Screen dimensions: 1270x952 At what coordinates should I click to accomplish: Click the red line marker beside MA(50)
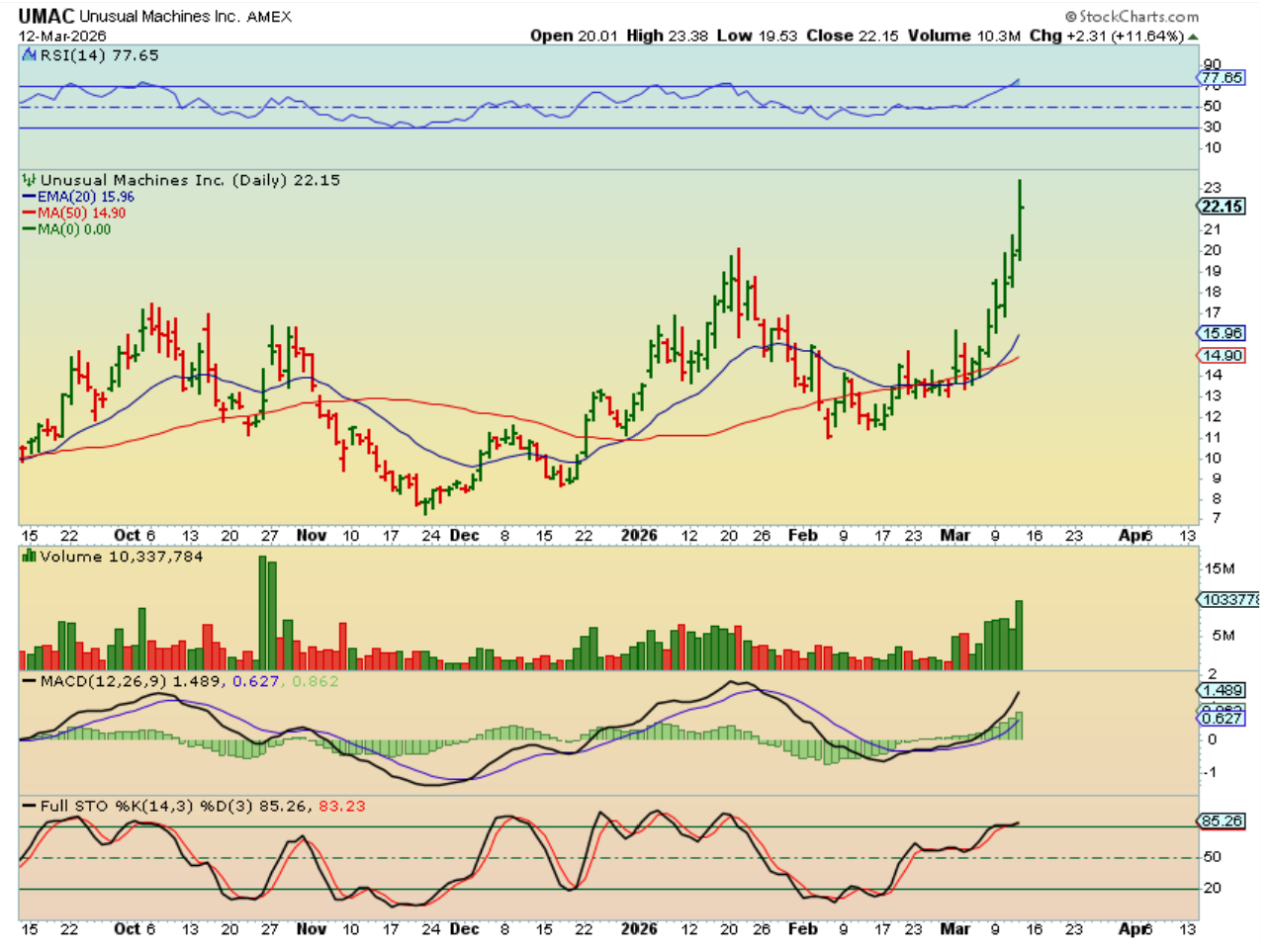click(x=30, y=213)
